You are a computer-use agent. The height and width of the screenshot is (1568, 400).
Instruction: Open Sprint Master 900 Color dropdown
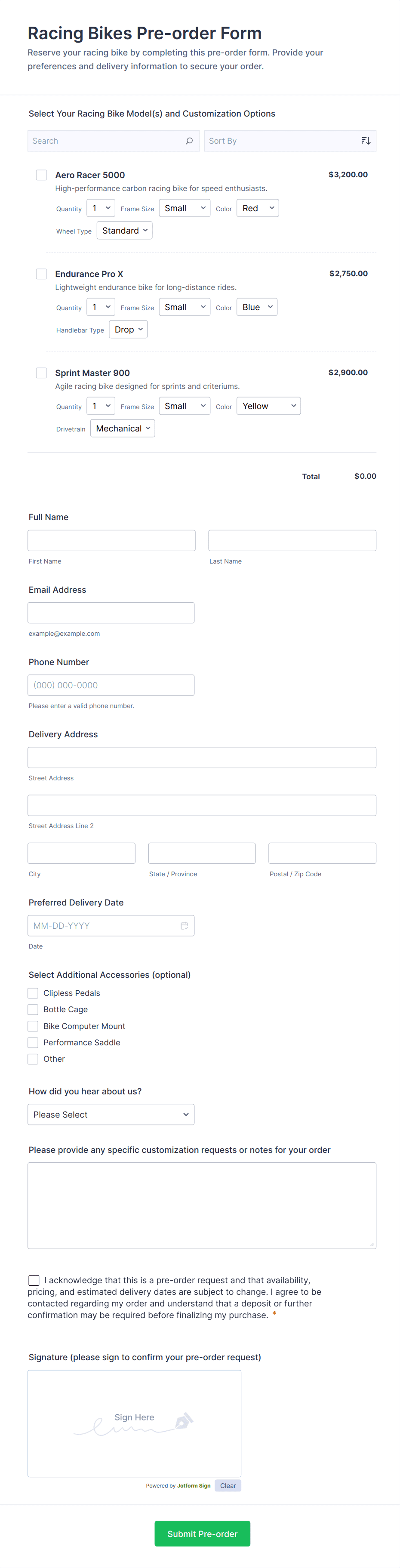coord(268,406)
